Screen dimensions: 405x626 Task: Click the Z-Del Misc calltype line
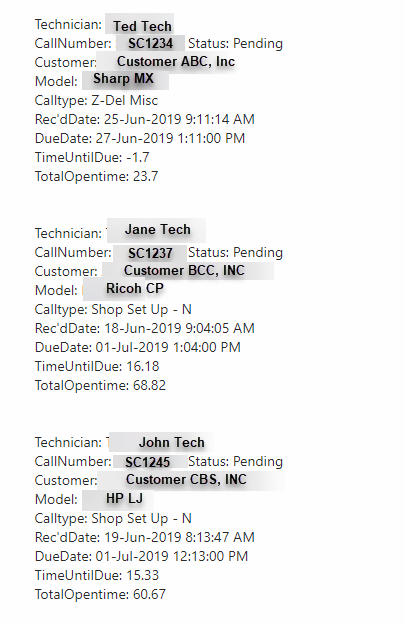(x=96, y=100)
